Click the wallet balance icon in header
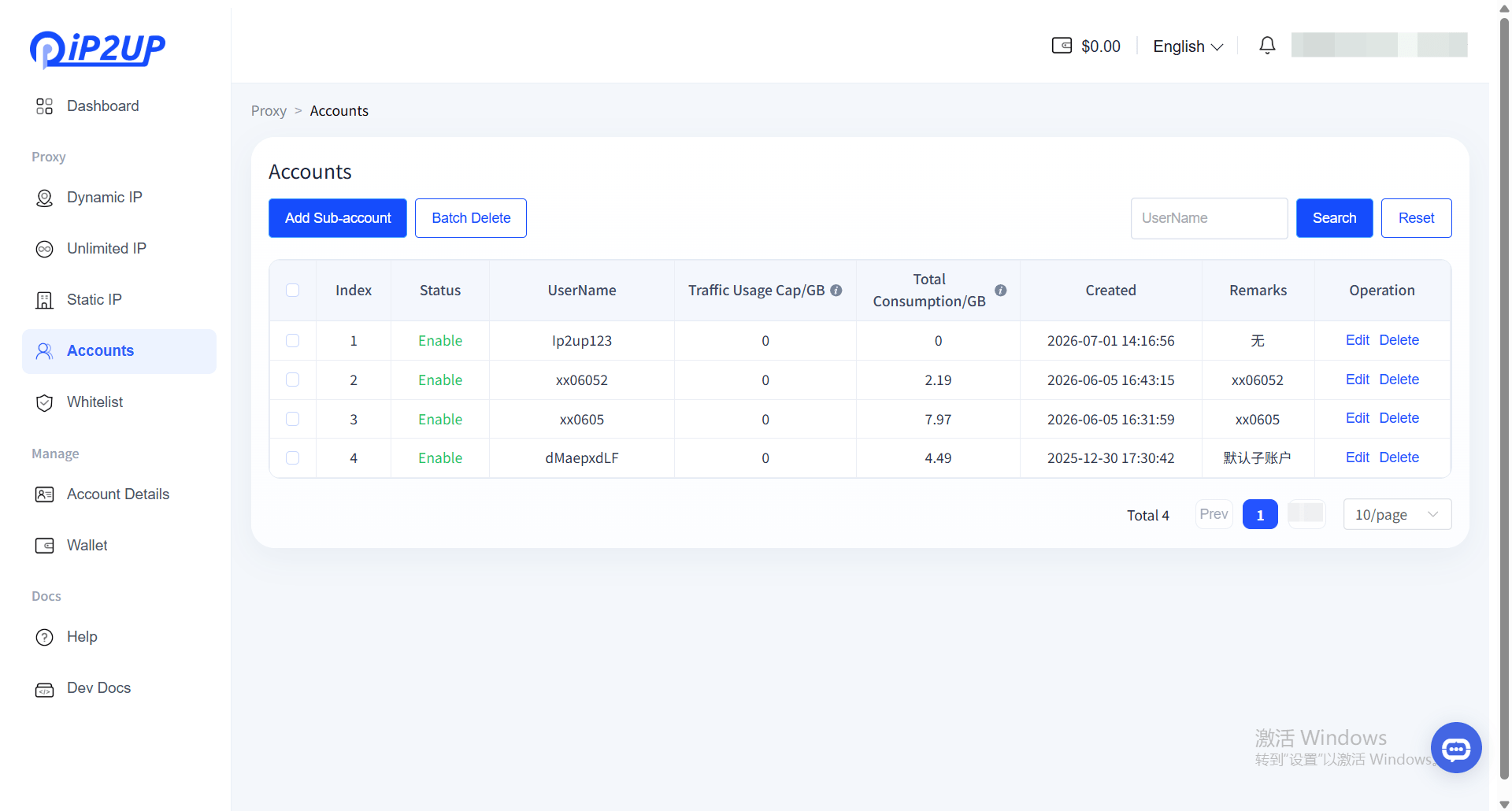 1062,46
